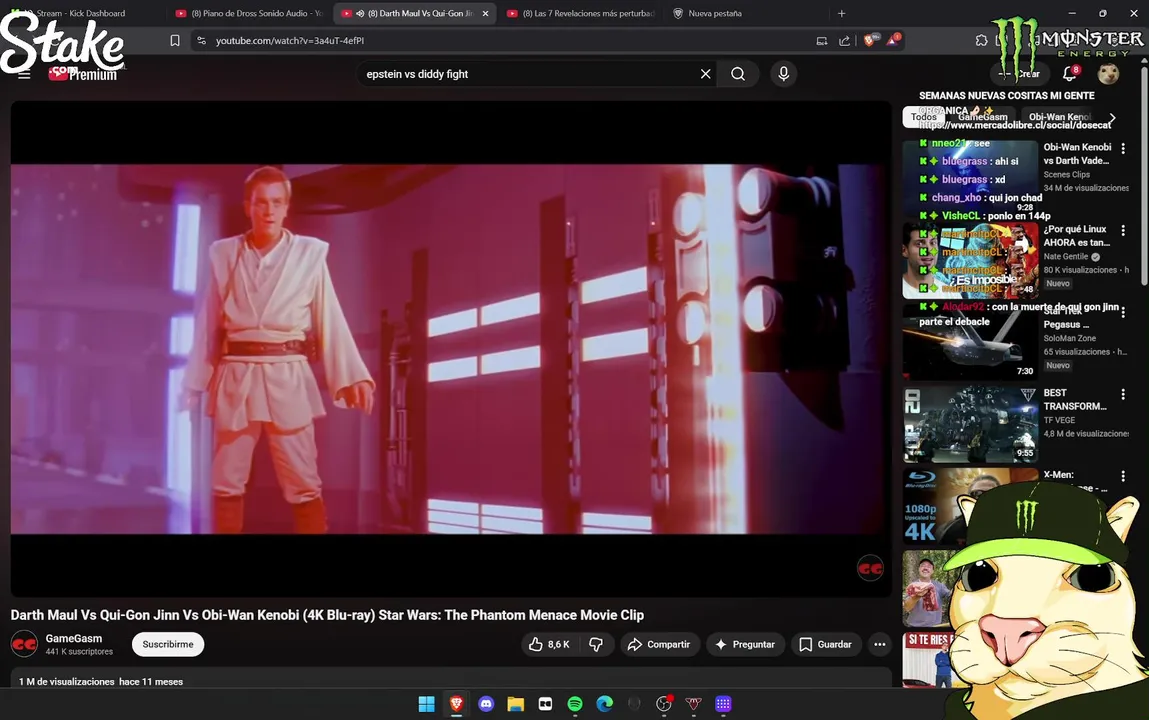Open options for Obi-Wan Kenobi vs Darth Vader video

(x=1123, y=149)
